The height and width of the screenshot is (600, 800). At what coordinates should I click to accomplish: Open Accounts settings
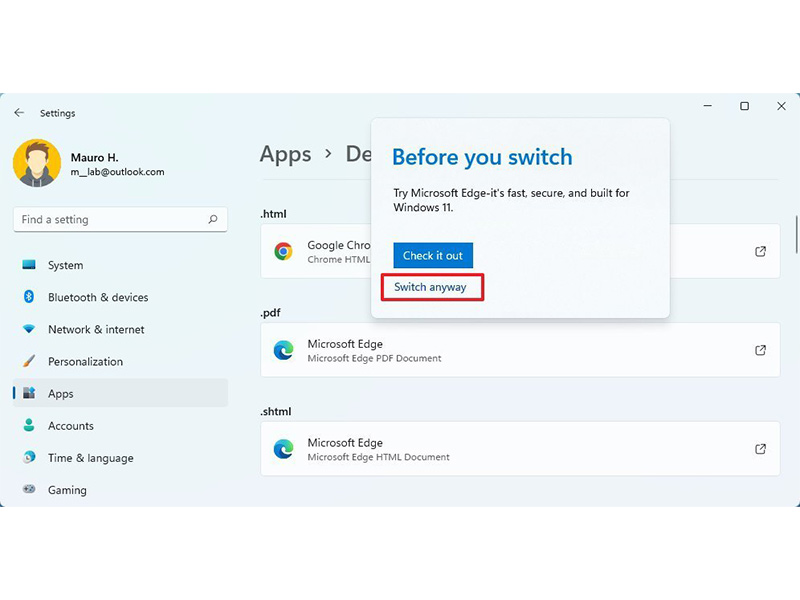[120, 425]
